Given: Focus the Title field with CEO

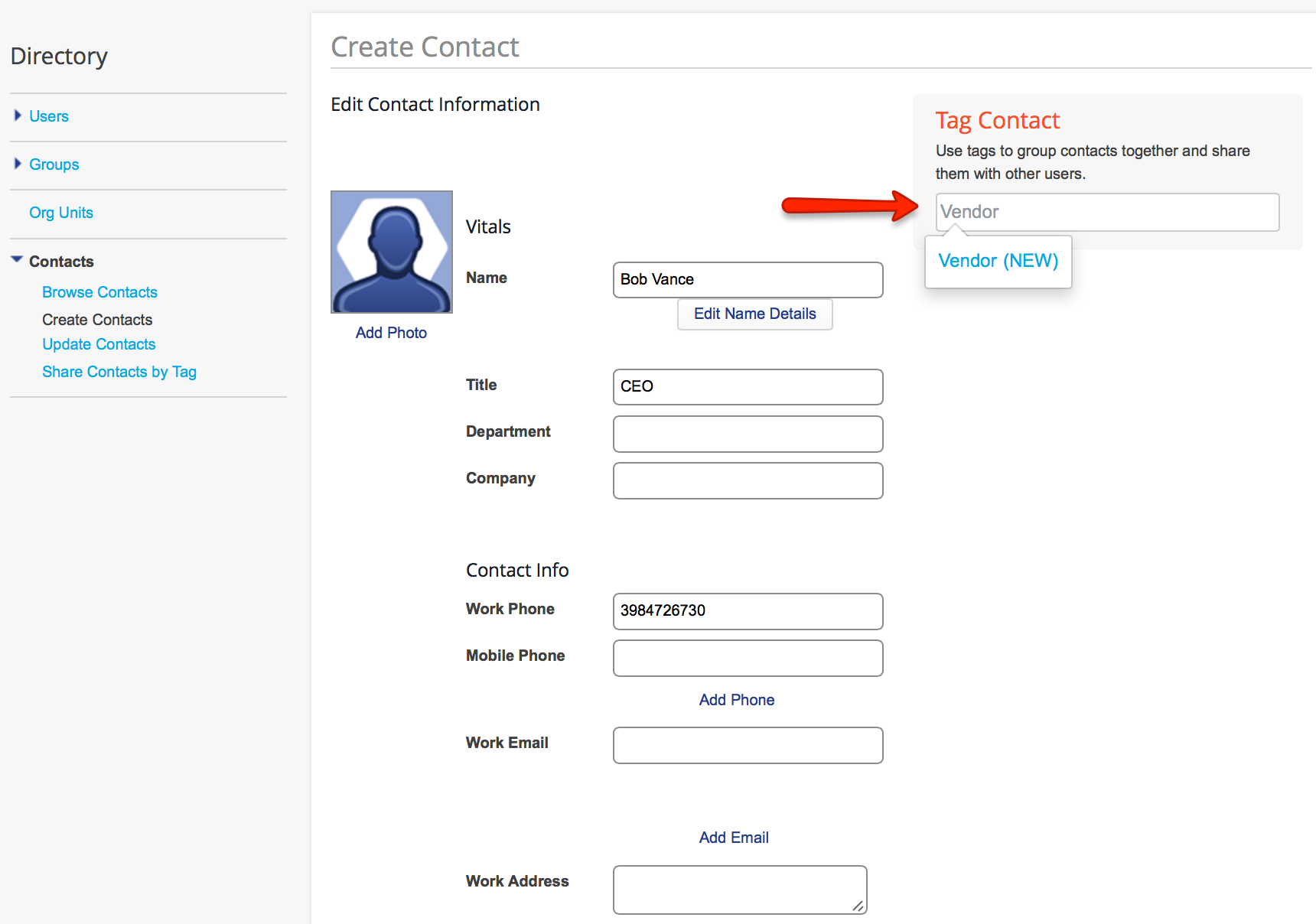Looking at the screenshot, I should (x=748, y=387).
